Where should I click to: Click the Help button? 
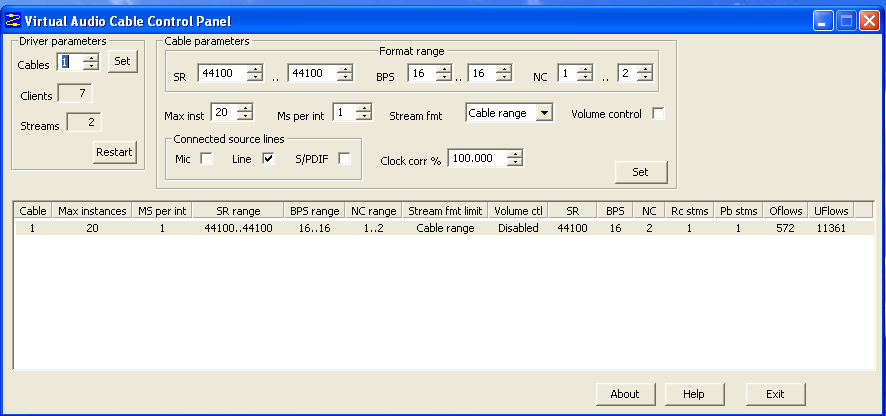coord(694,394)
